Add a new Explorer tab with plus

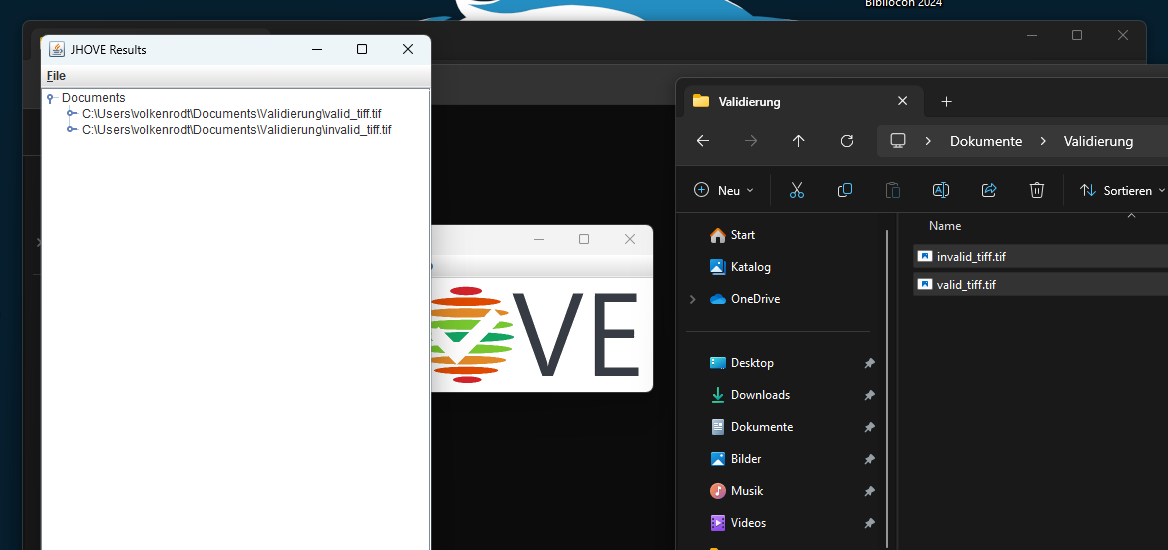[946, 101]
